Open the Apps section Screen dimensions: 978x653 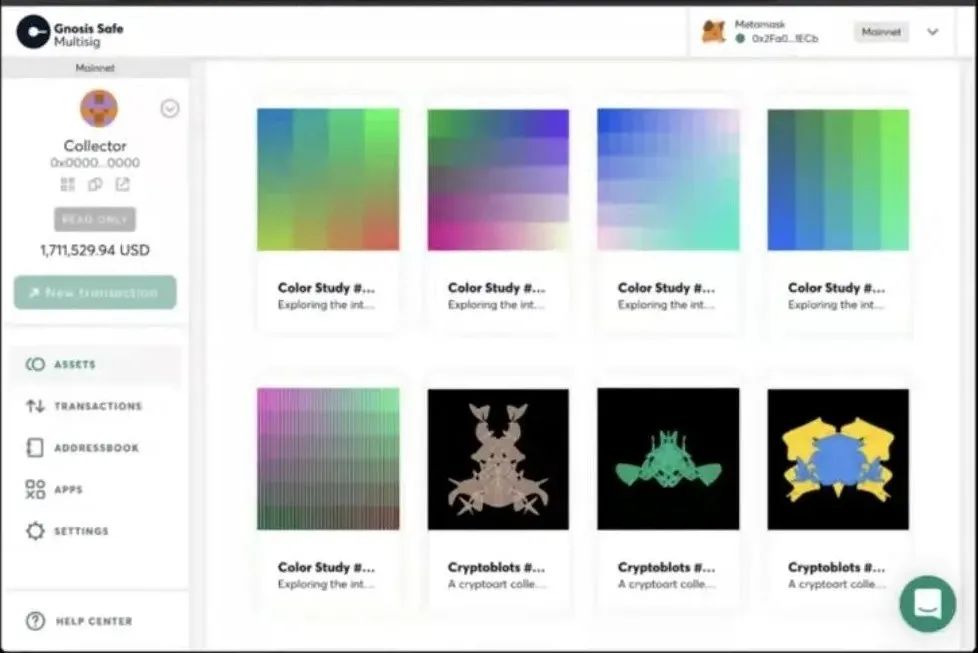pyautogui.click(x=68, y=490)
